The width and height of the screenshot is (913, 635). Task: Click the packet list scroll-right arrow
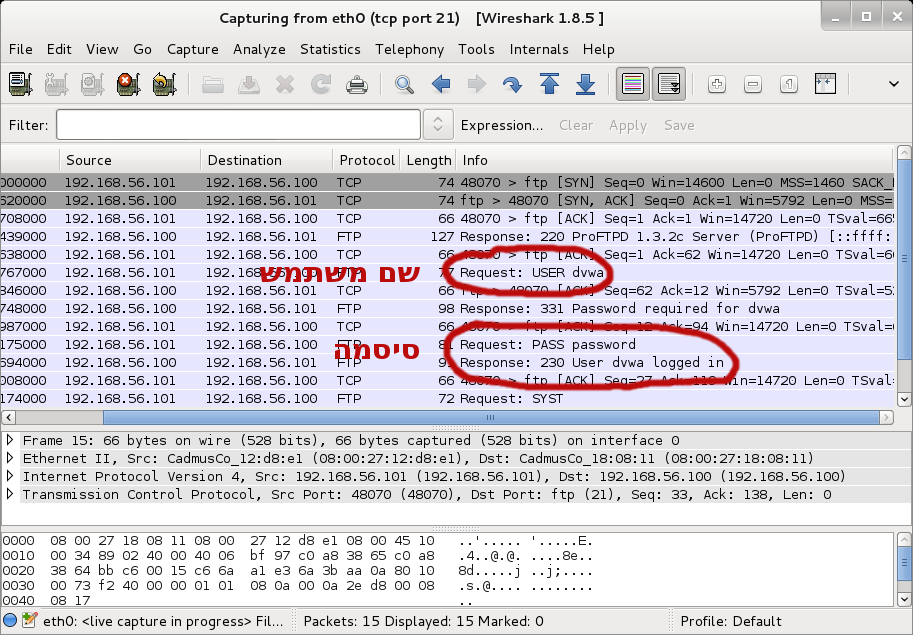886,417
